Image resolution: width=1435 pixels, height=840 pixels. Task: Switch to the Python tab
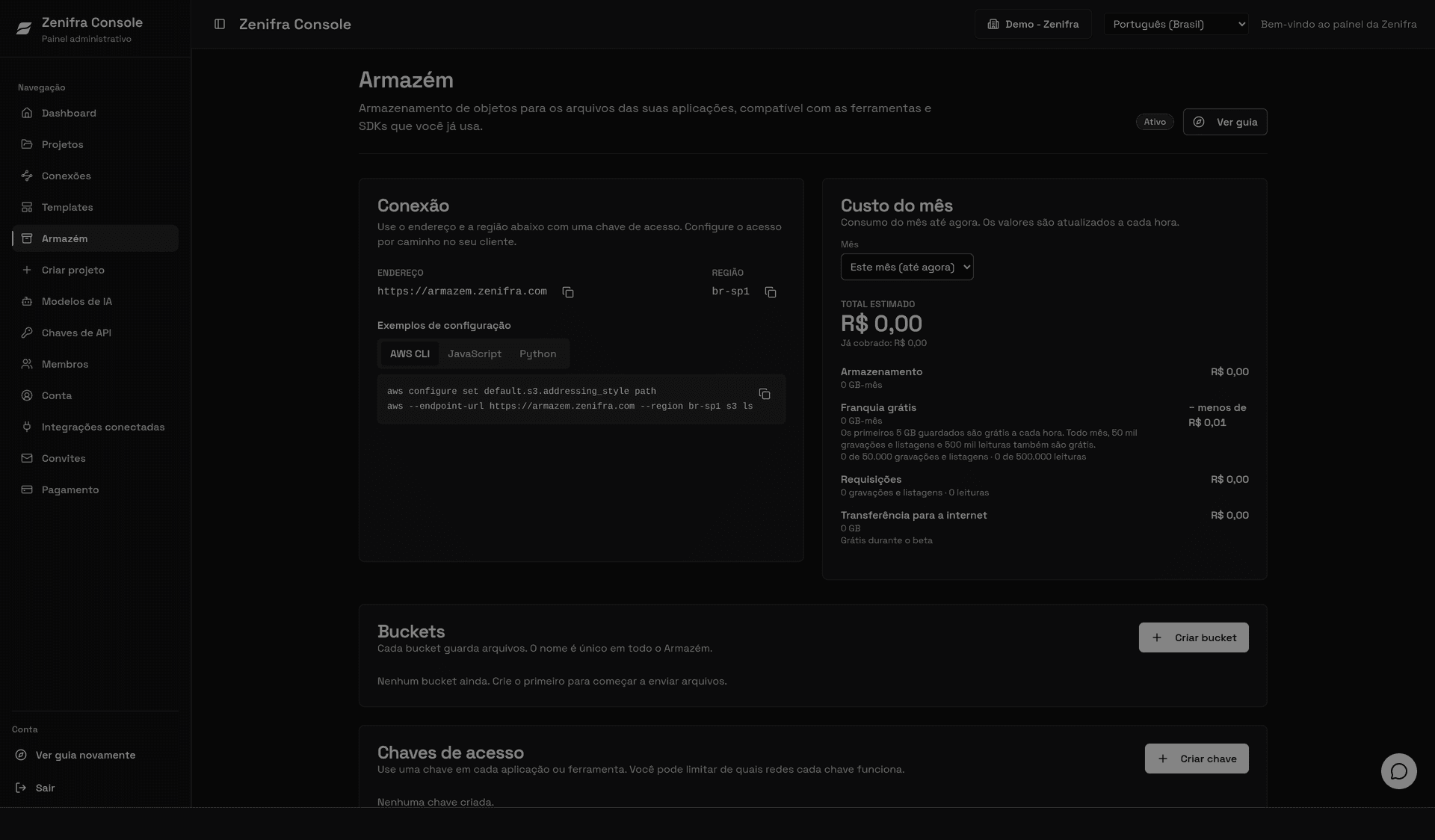point(538,353)
